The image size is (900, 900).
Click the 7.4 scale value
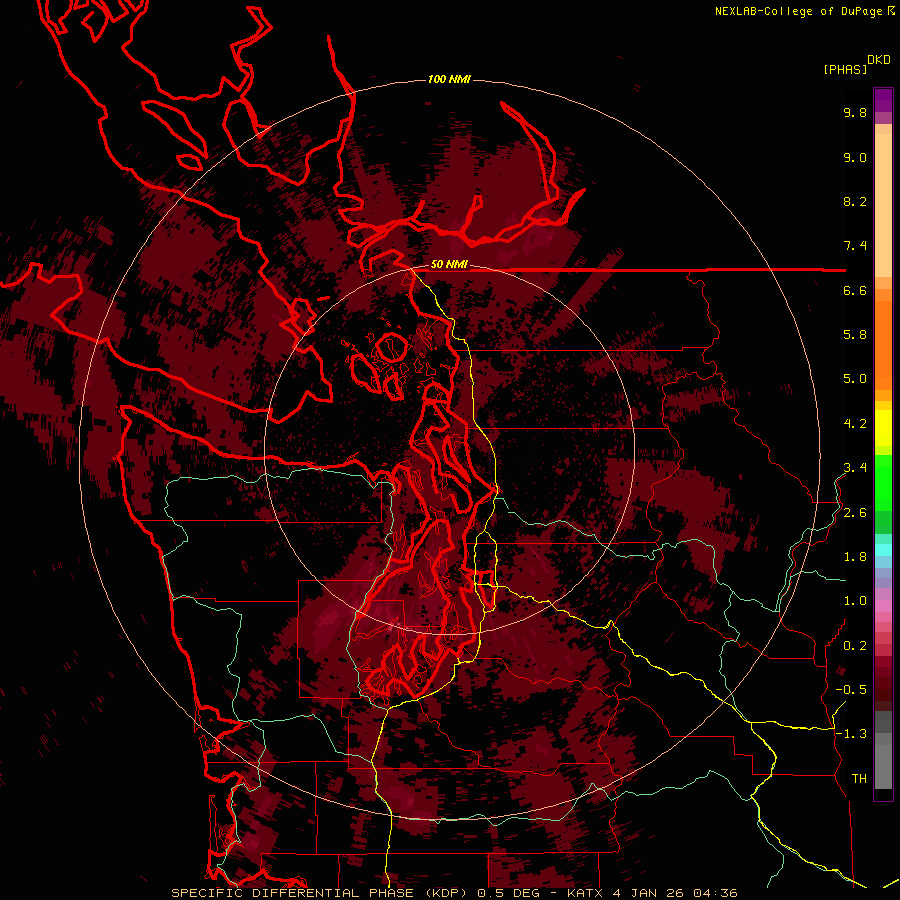click(x=855, y=246)
